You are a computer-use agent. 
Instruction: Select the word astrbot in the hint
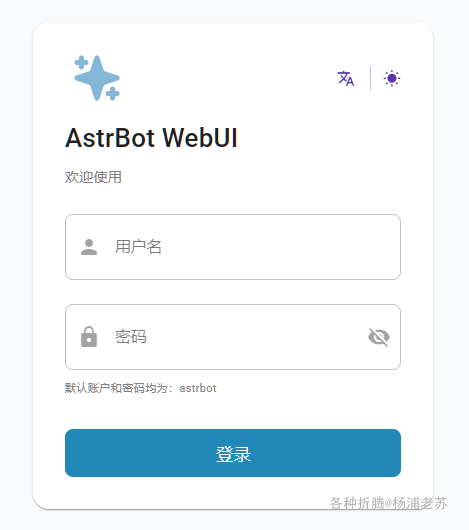(198, 388)
